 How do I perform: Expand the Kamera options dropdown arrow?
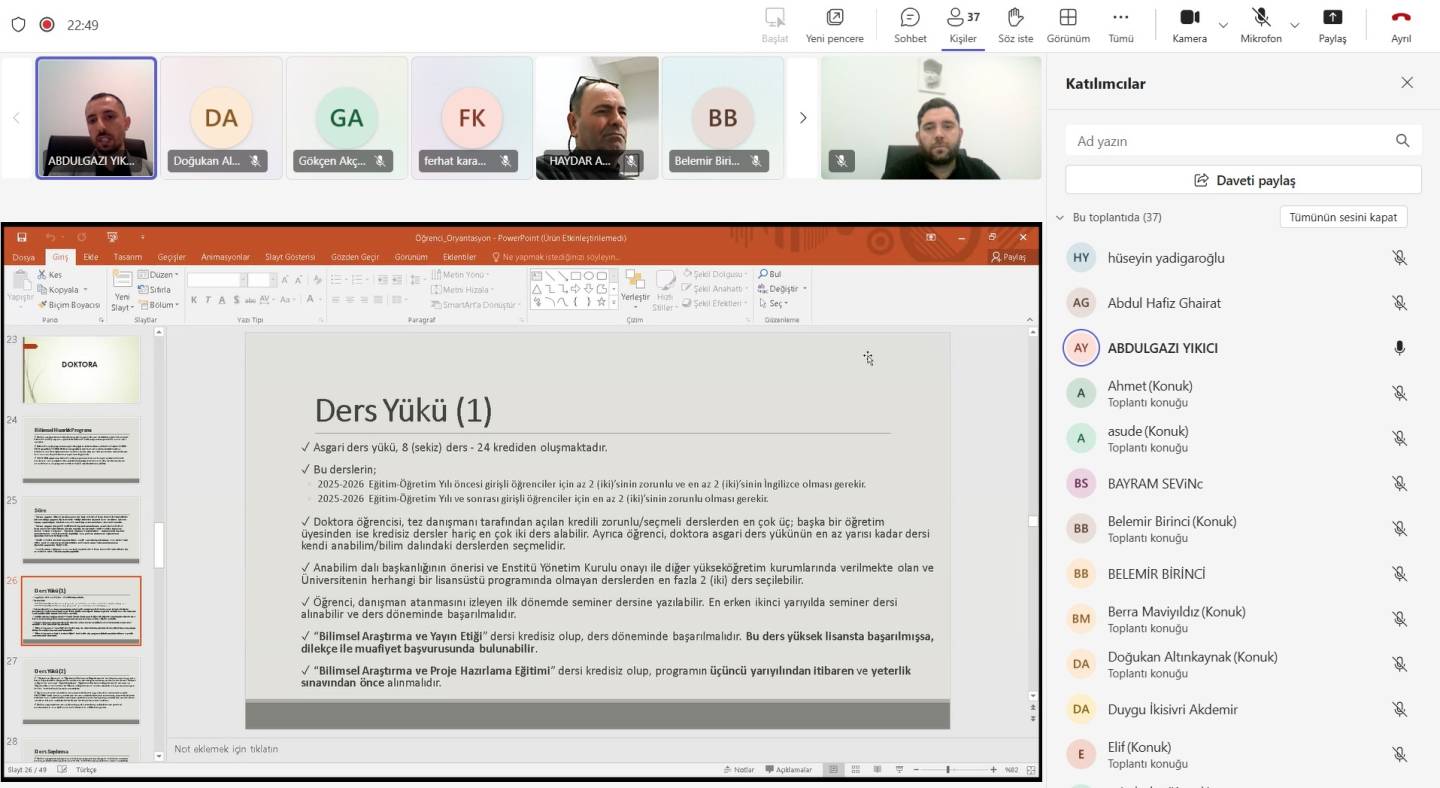(1223, 25)
